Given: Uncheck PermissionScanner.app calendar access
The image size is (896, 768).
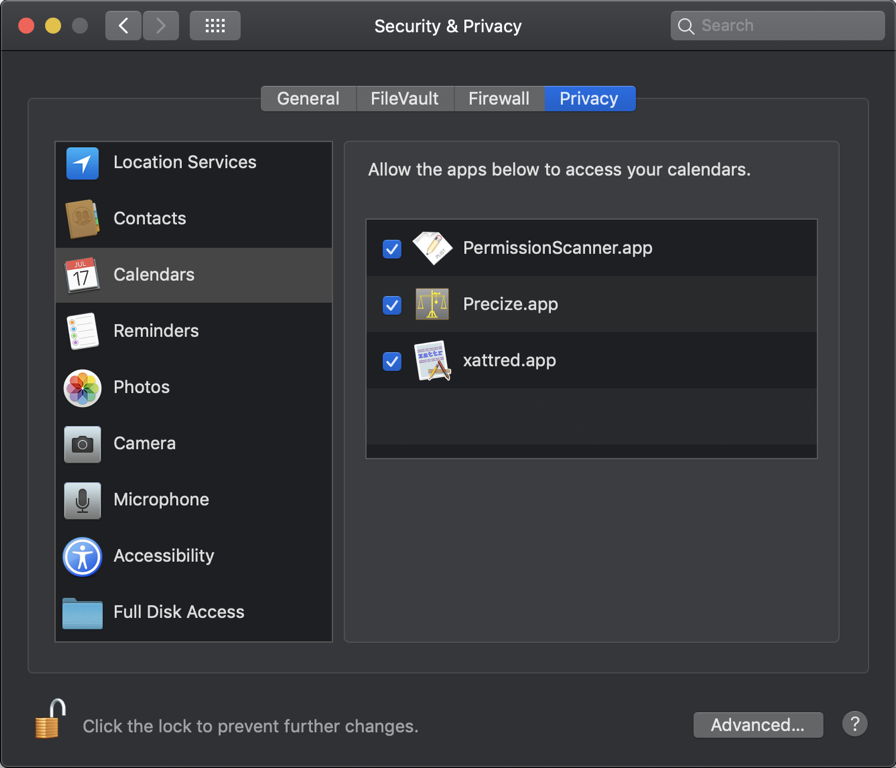Looking at the screenshot, I should click(x=392, y=249).
